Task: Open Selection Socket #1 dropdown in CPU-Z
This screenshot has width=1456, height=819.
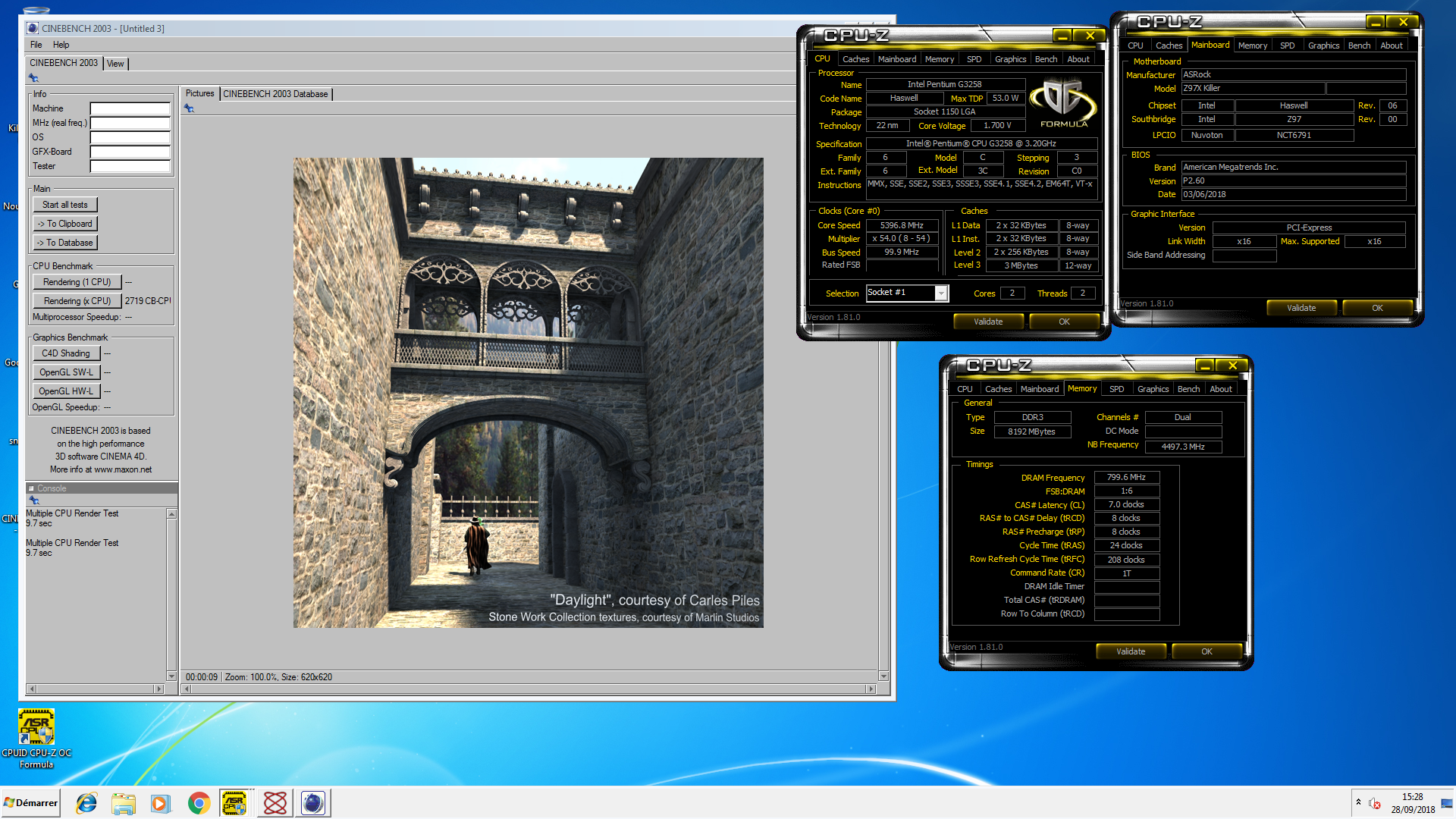Action: pos(941,293)
